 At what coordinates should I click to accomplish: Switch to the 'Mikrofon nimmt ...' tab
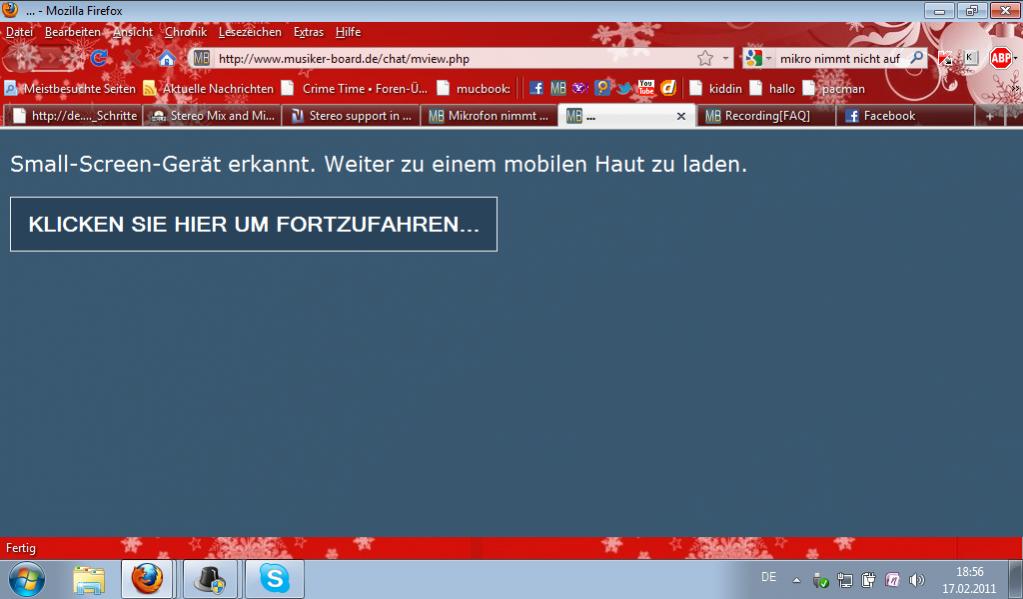[489, 115]
